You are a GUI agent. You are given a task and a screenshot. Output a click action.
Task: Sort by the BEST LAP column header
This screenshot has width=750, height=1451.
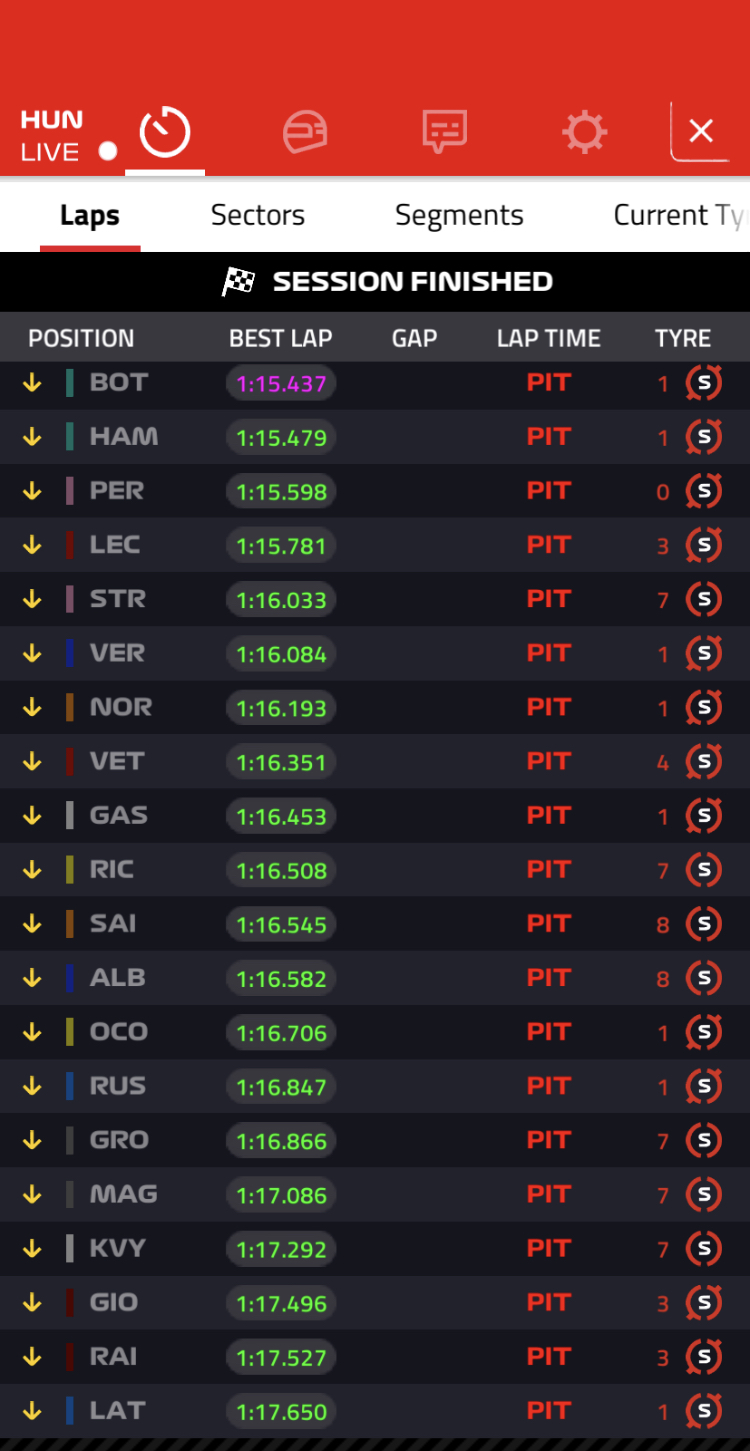(280, 338)
